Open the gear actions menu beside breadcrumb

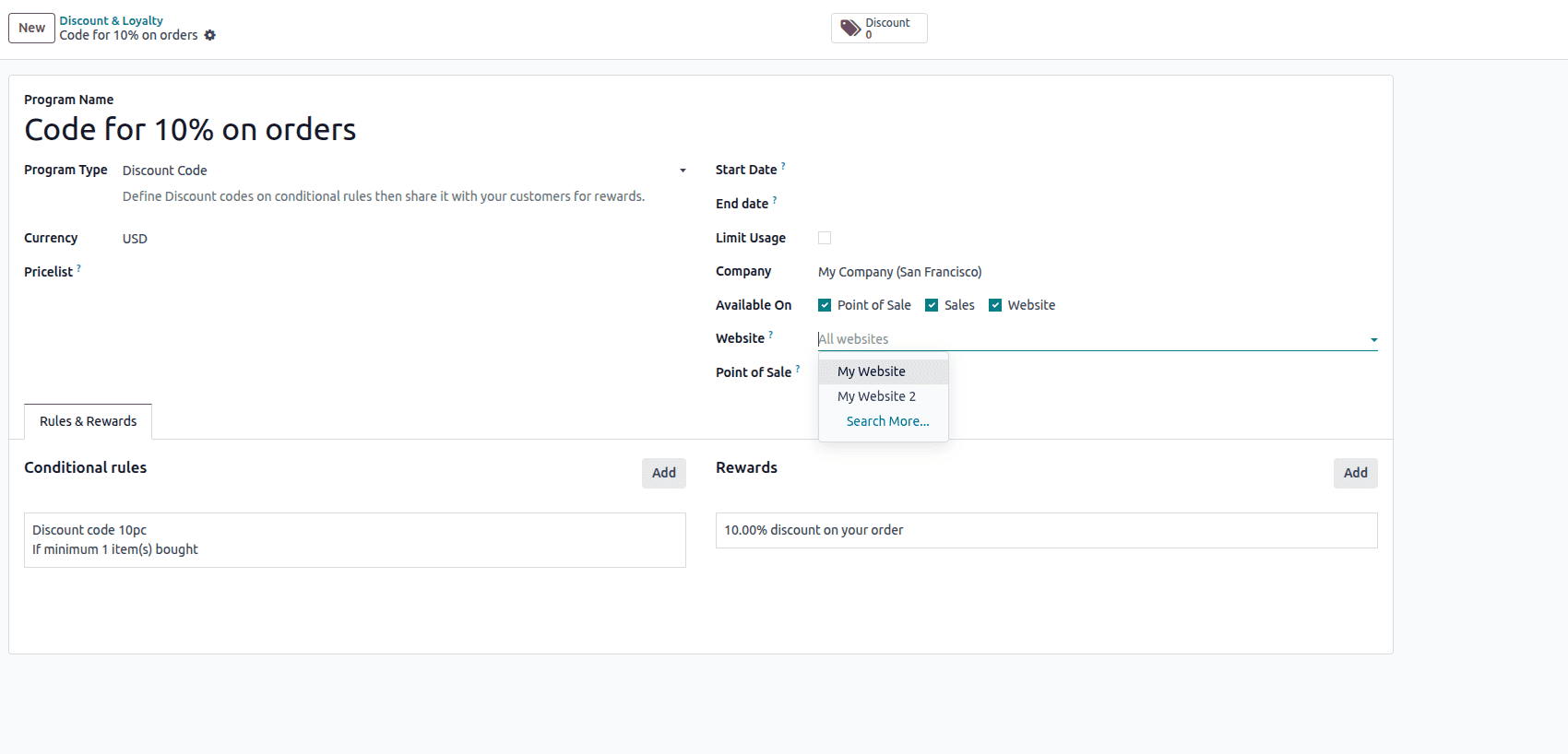[210, 35]
